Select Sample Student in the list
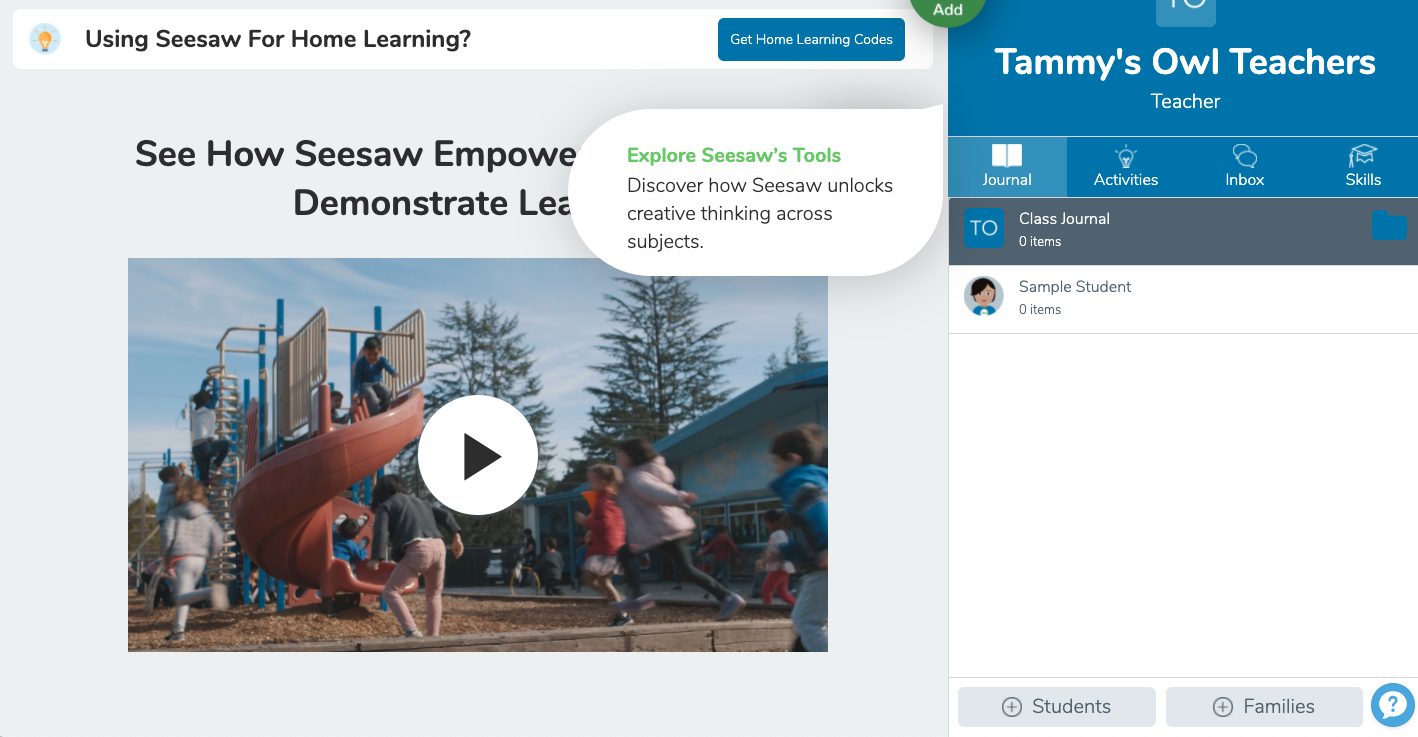 click(1183, 299)
